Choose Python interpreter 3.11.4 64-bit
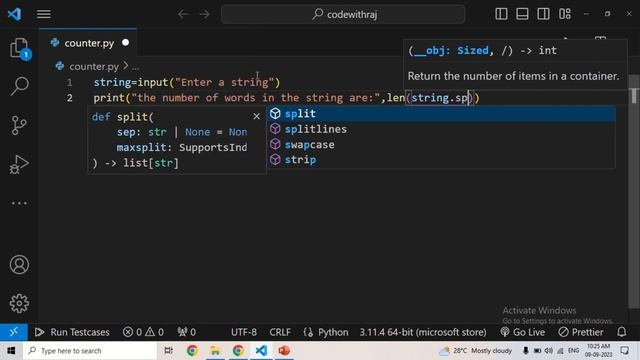Viewport: 640px width, 360px height. pos(423,332)
